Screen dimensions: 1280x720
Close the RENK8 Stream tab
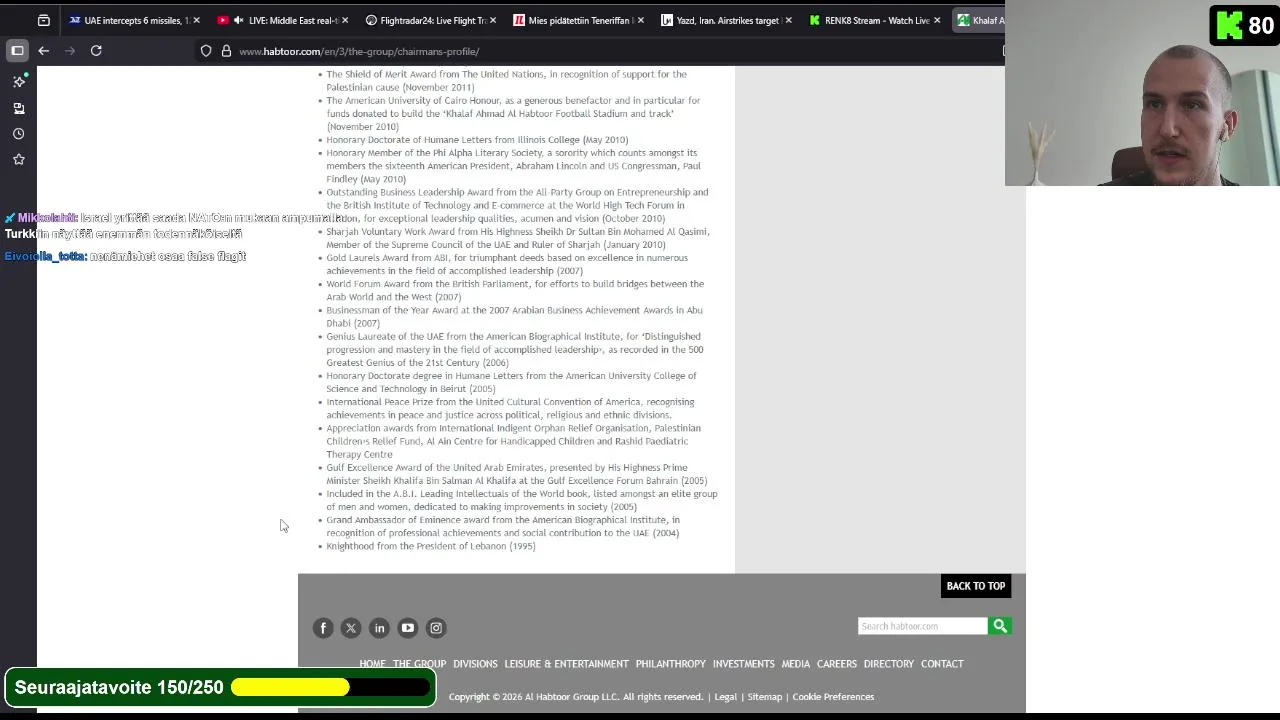click(x=937, y=20)
